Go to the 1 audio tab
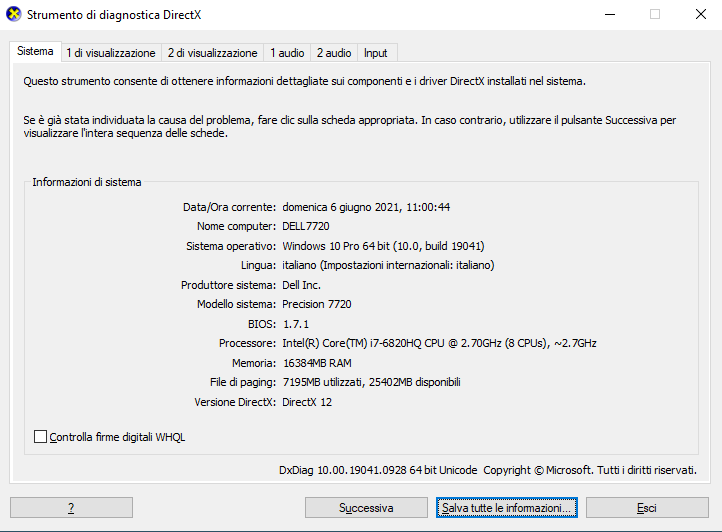722x532 pixels. click(x=287, y=53)
